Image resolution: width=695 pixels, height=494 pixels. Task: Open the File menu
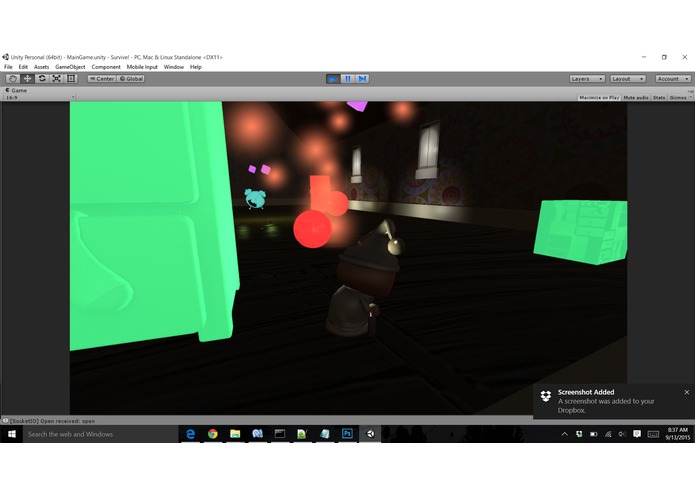coord(8,67)
